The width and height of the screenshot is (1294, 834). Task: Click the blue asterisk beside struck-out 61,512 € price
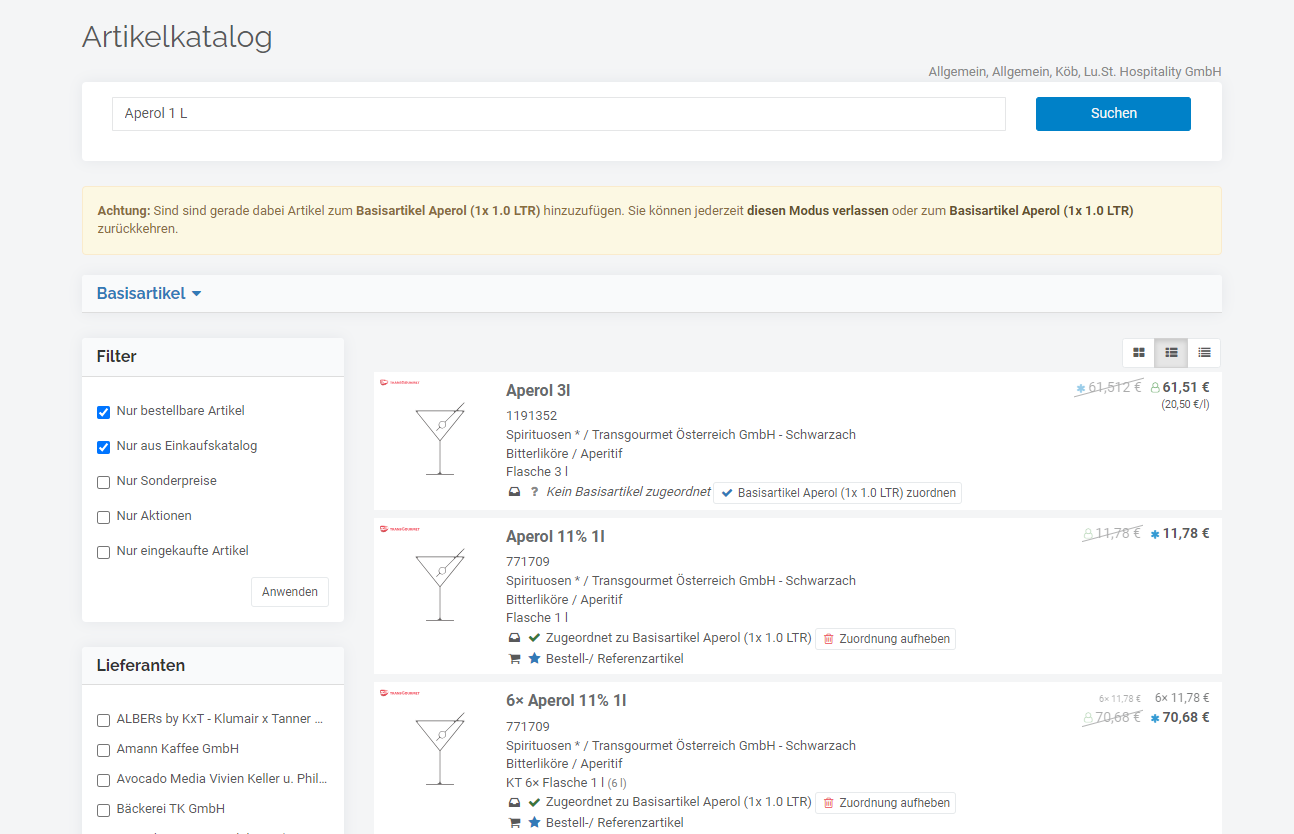point(1080,388)
